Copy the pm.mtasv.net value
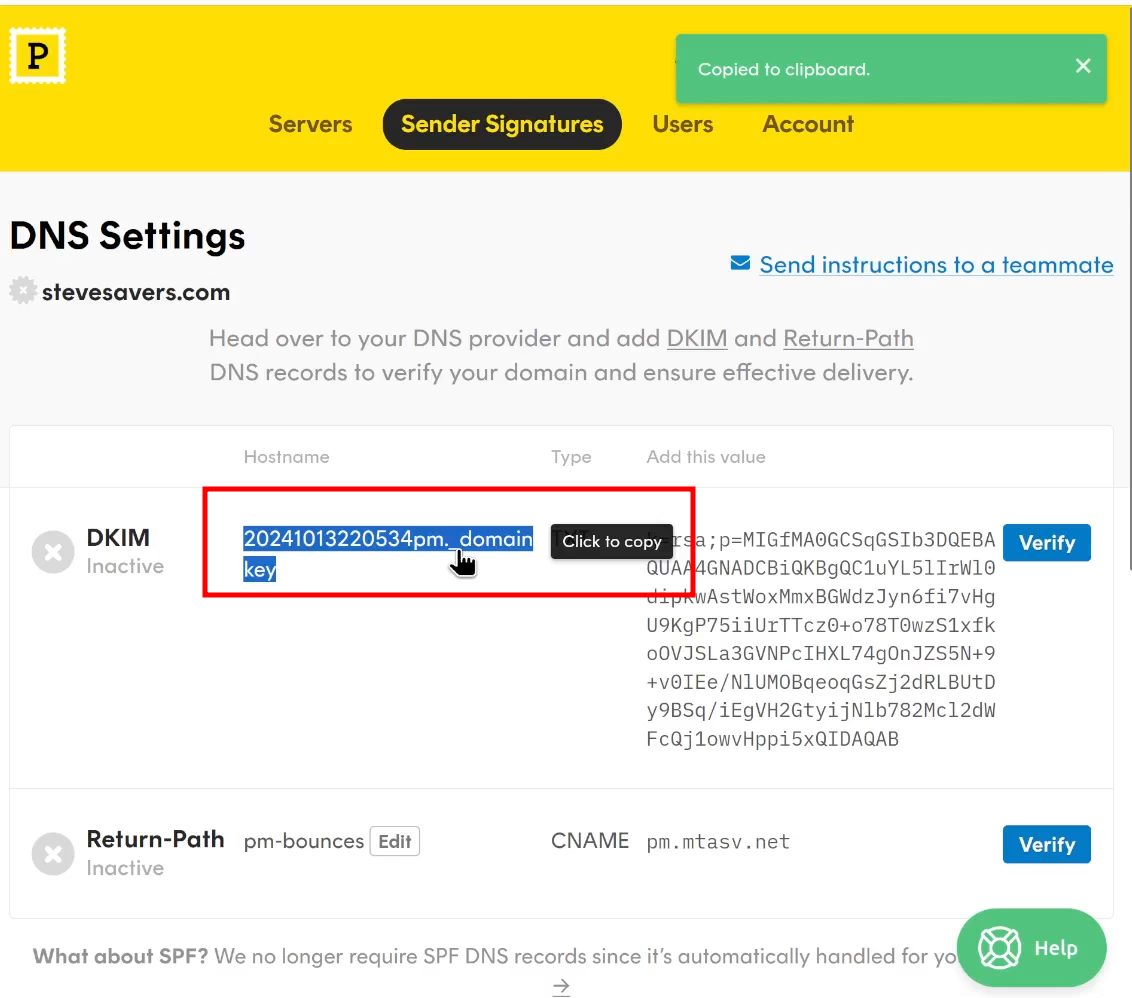This screenshot has width=1132, height=998. [718, 842]
